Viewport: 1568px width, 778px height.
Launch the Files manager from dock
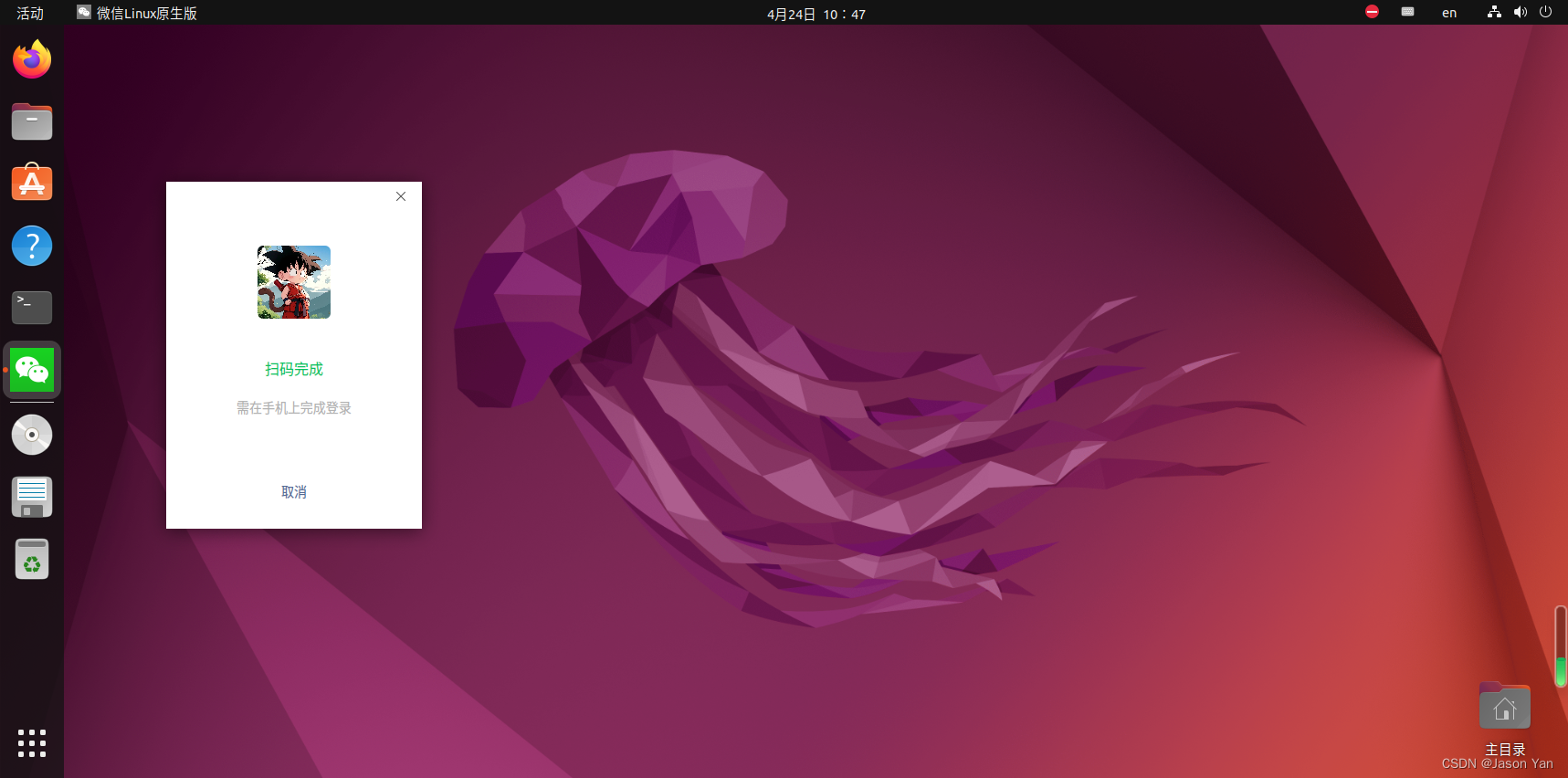pos(32,121)
